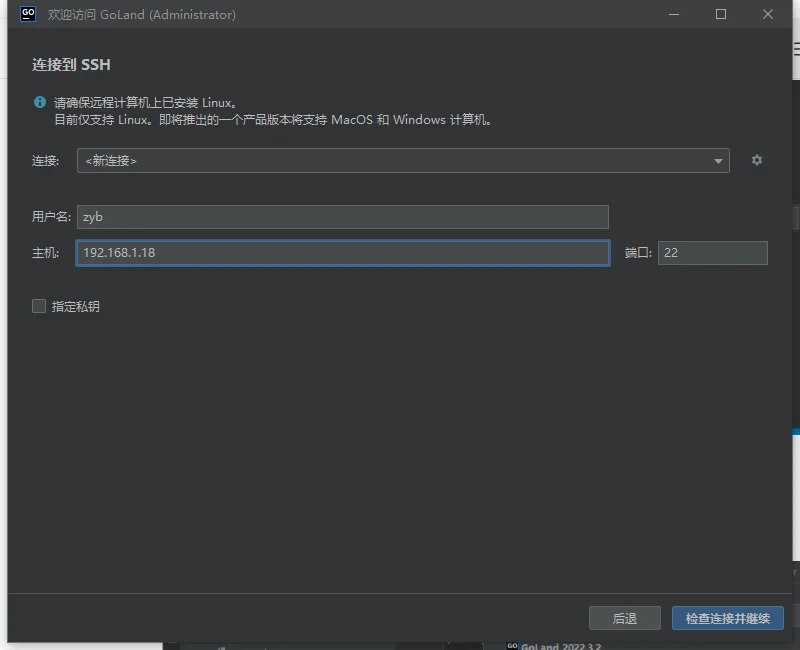800x650 pixels.
Task: Click the 请确保远程计算机上已安装 Linux notice text
Action: tap(146, 103)
